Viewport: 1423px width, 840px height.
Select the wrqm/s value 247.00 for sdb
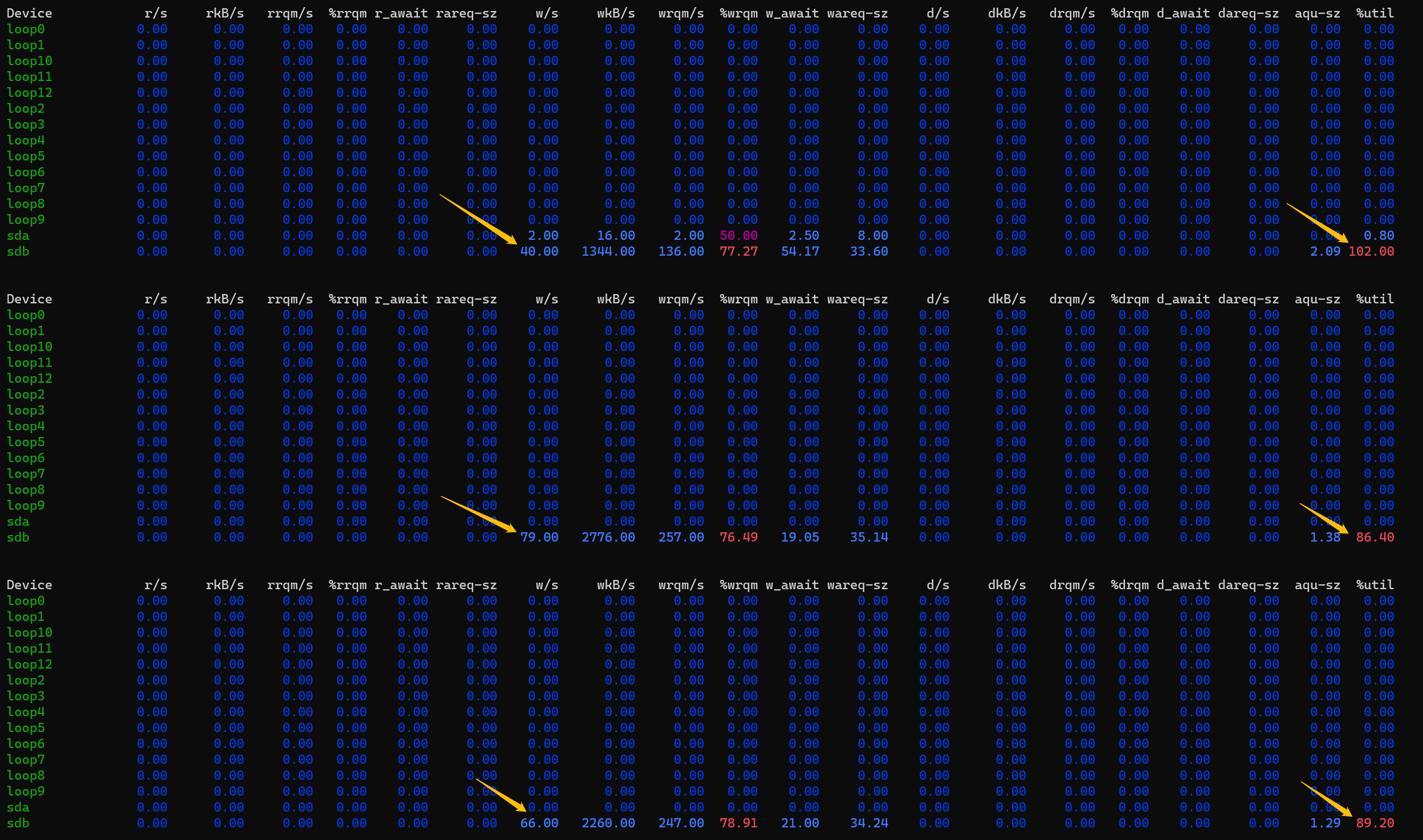click(681, 823)
